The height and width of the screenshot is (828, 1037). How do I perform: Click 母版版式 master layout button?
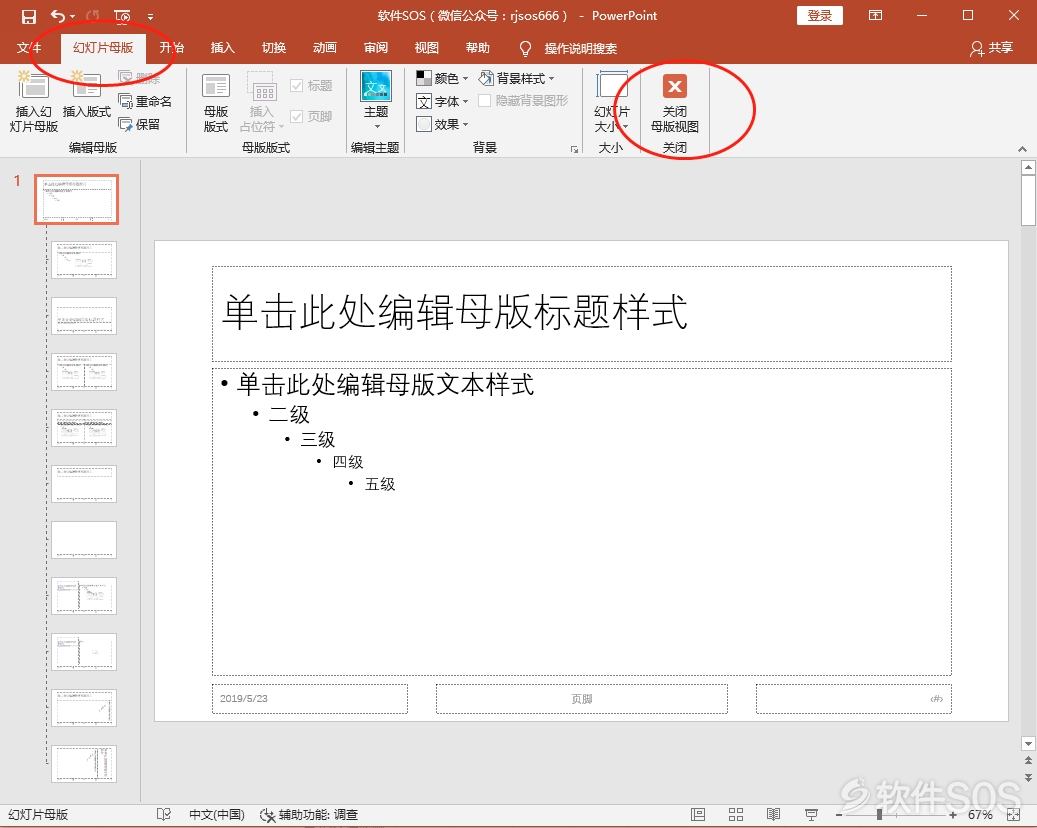216,103
